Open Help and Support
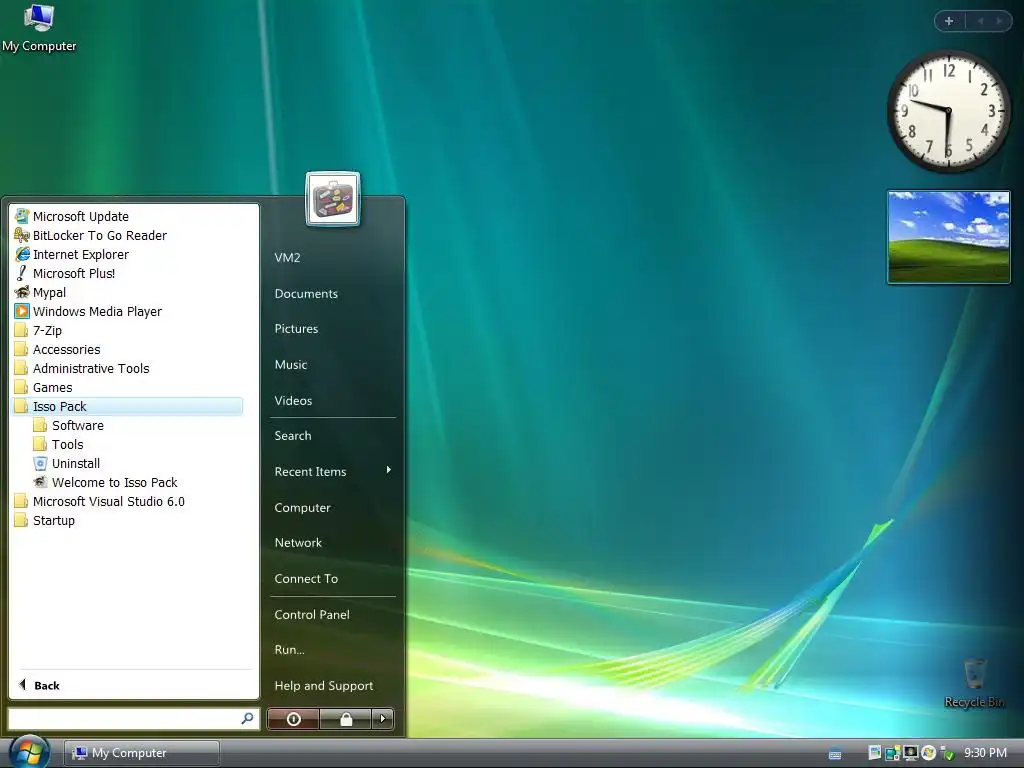 (x=324, y=686)
